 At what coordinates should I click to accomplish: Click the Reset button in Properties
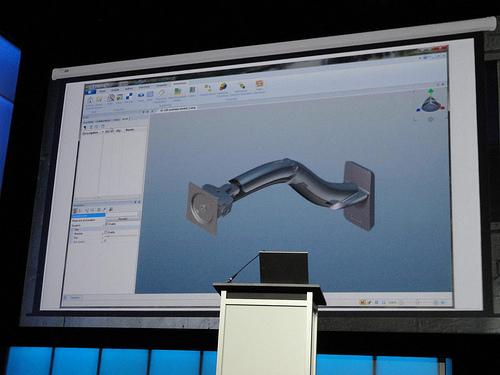[123, 219]
